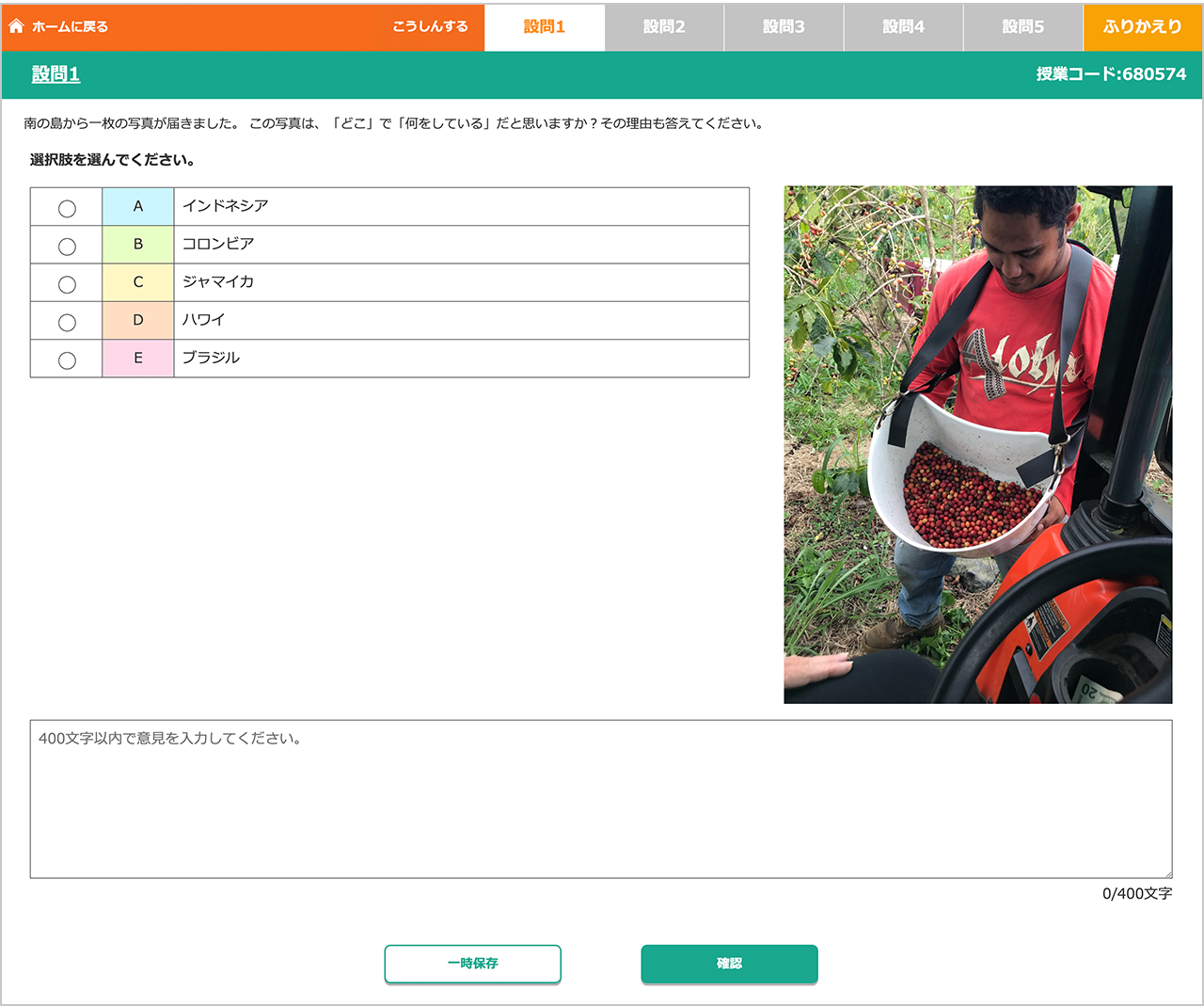Switch to the 設問1 tab

tap(544, 27)
